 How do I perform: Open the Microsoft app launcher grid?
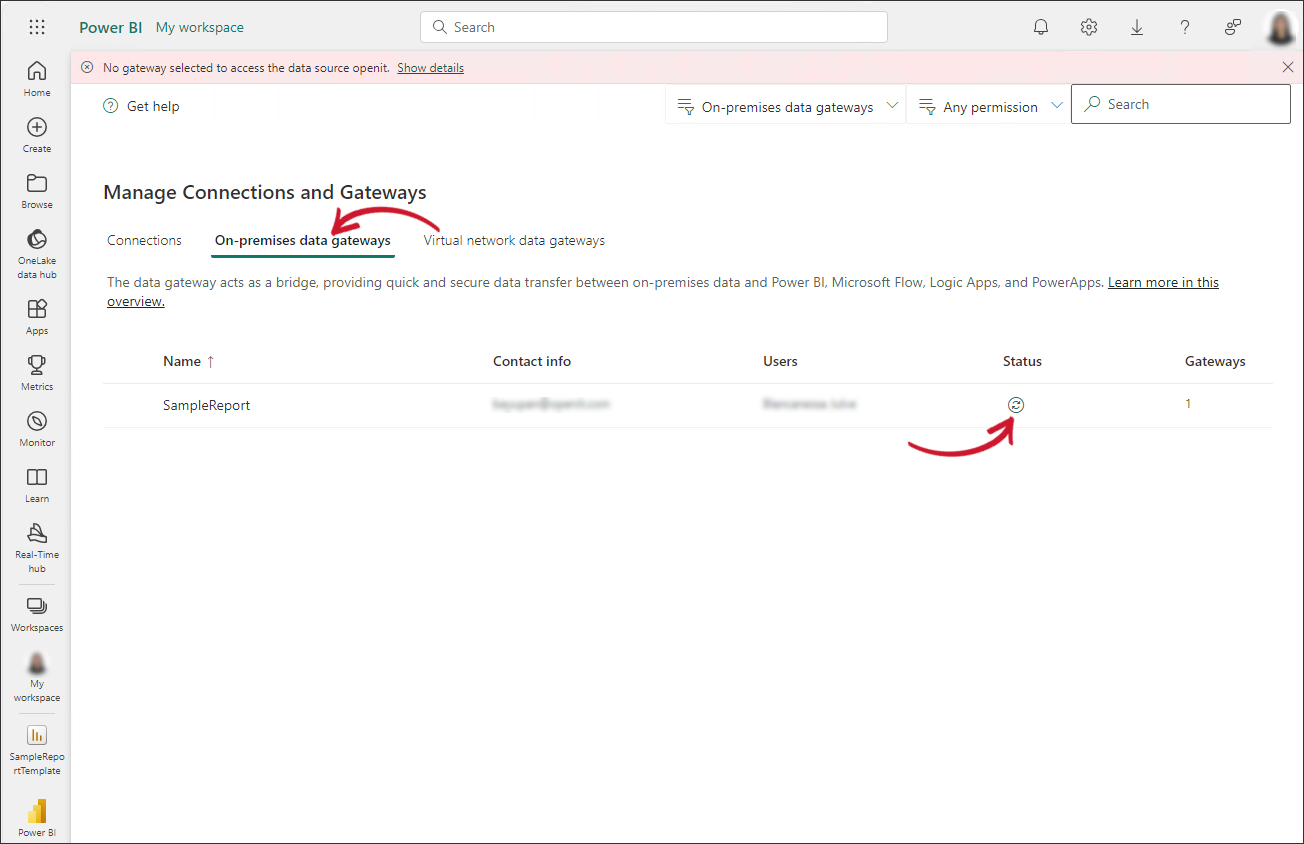[36, 27]
